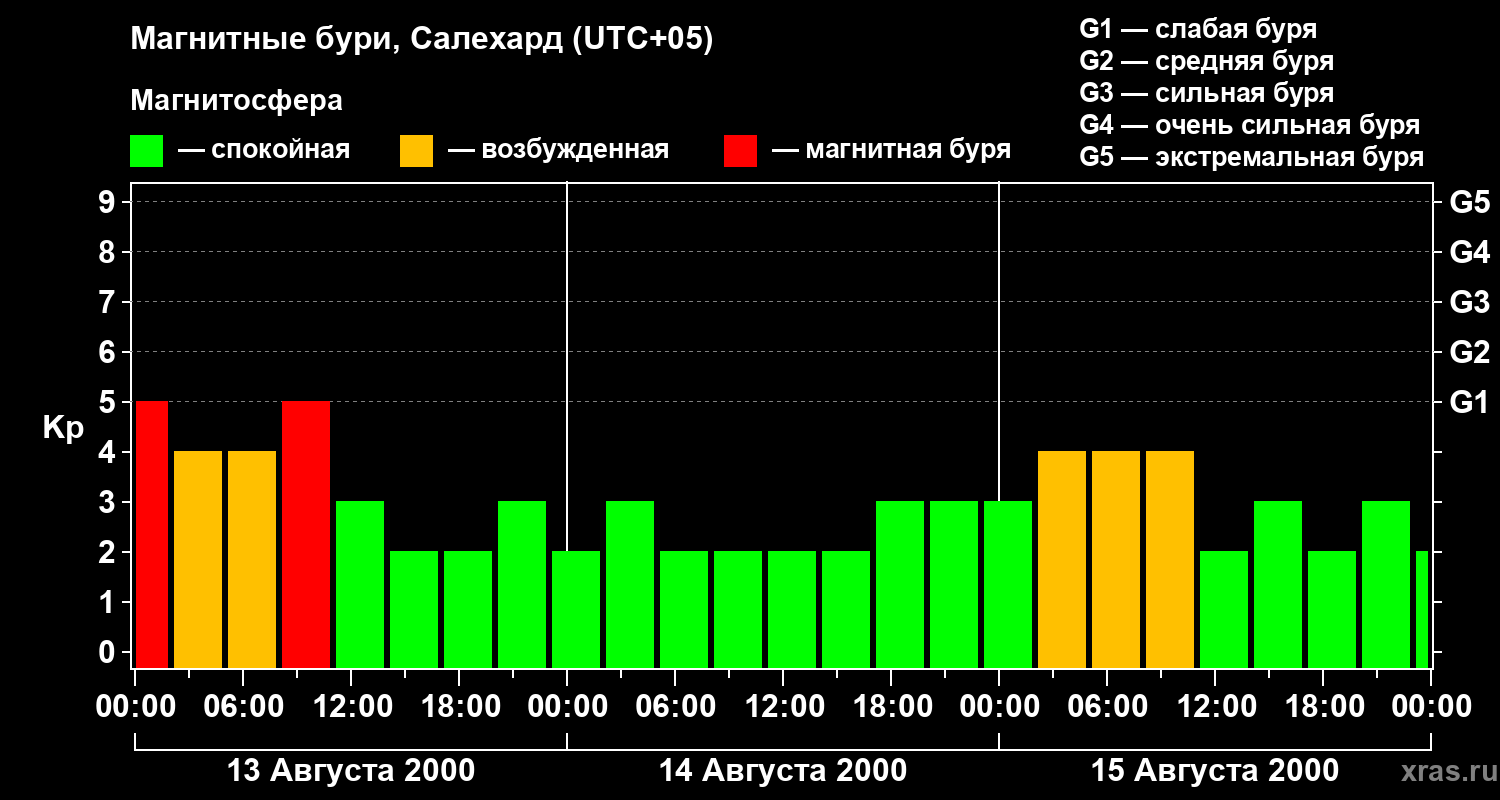Click the Kp axis tick label 9
Screen dimensions: 1500x800
(109, 202)
